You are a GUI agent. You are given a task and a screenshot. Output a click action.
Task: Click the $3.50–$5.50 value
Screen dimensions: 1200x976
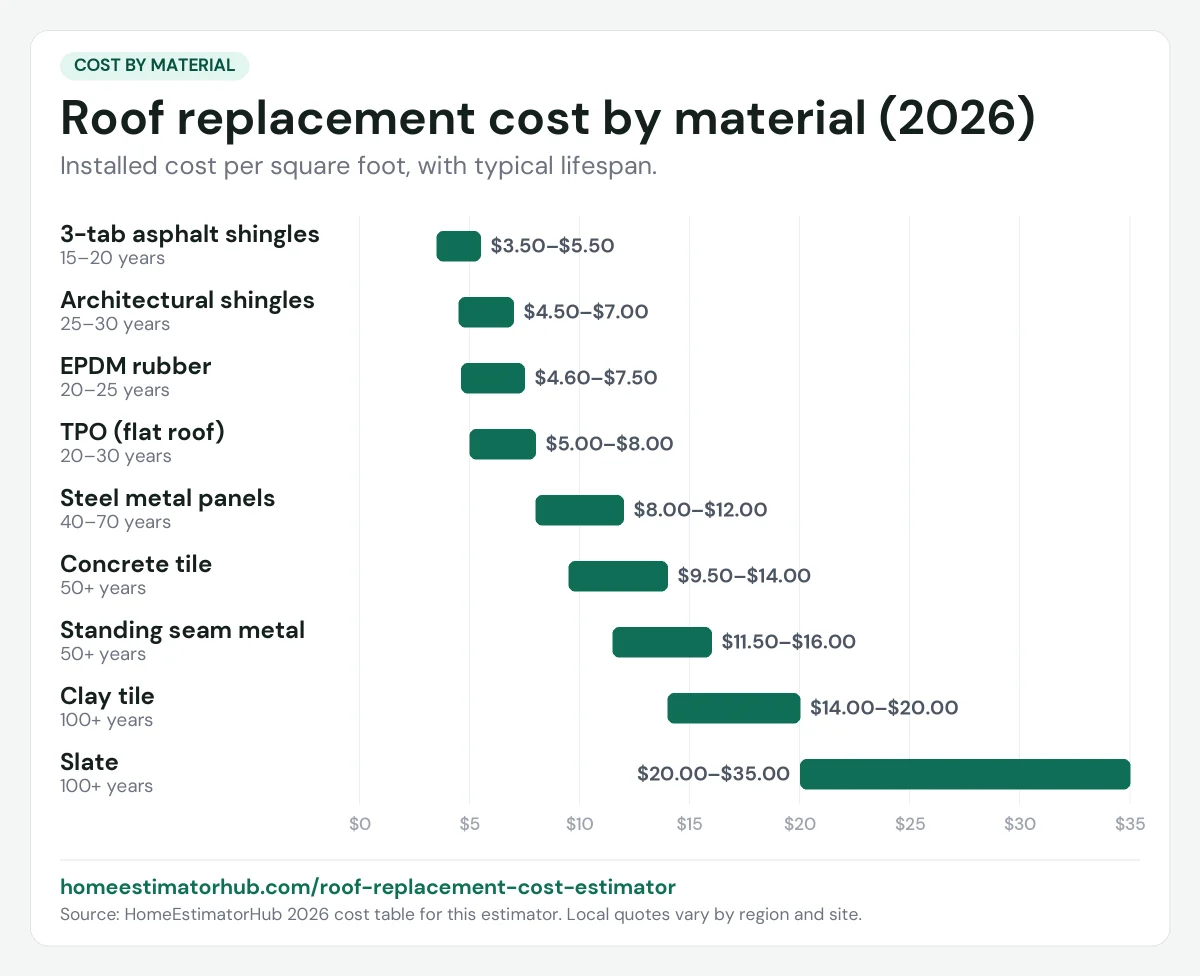coord(552,246)
